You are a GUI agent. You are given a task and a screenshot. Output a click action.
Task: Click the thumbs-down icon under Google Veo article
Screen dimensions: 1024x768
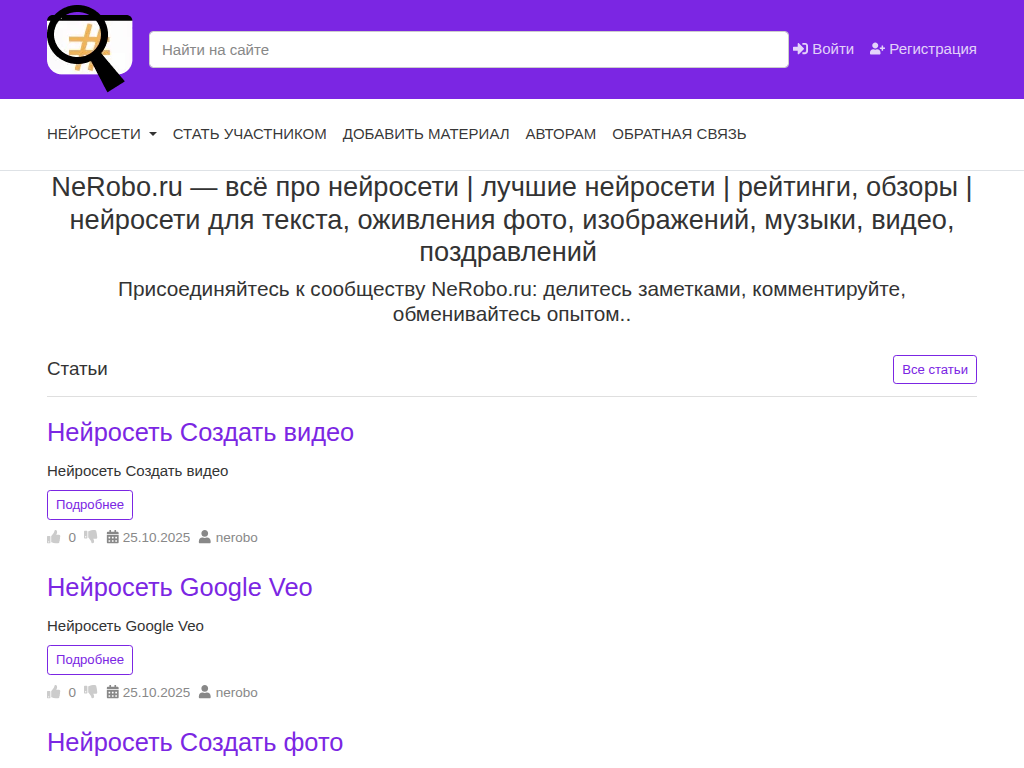coord(90,690)
